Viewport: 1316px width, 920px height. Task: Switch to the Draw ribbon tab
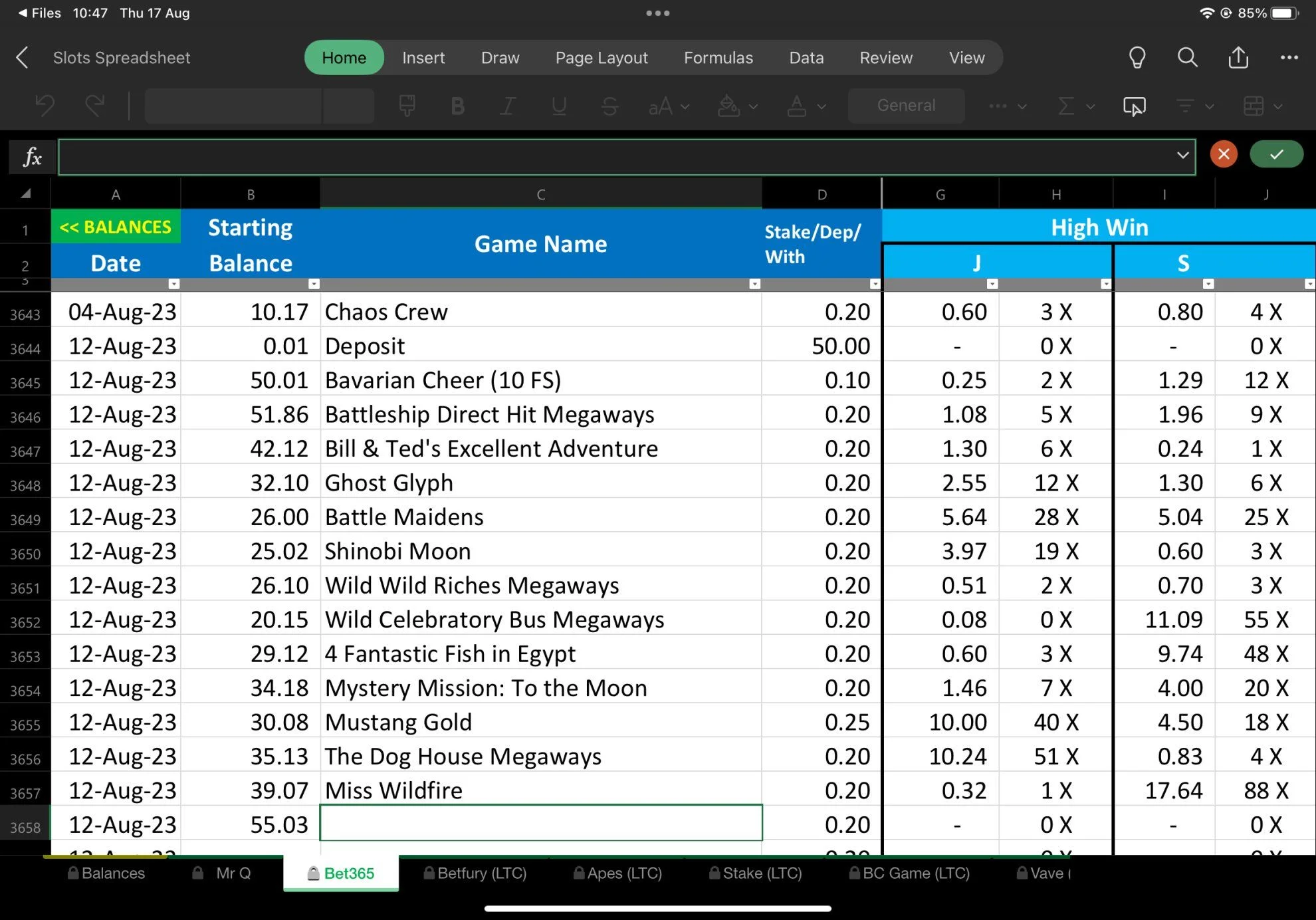[500, 58]
